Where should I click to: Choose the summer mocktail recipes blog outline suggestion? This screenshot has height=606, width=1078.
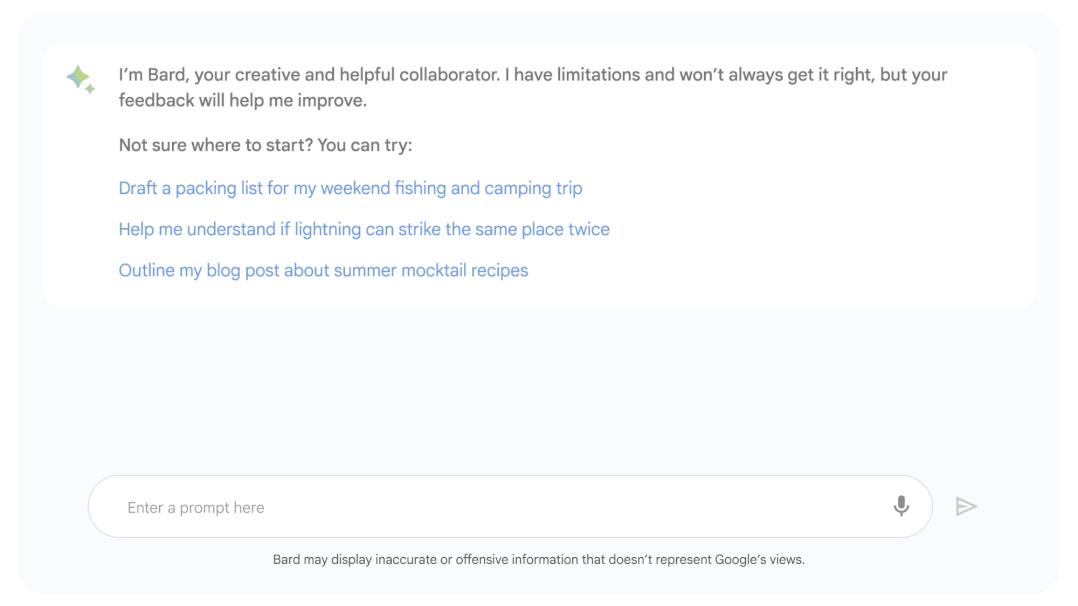[x=323, y=271]
